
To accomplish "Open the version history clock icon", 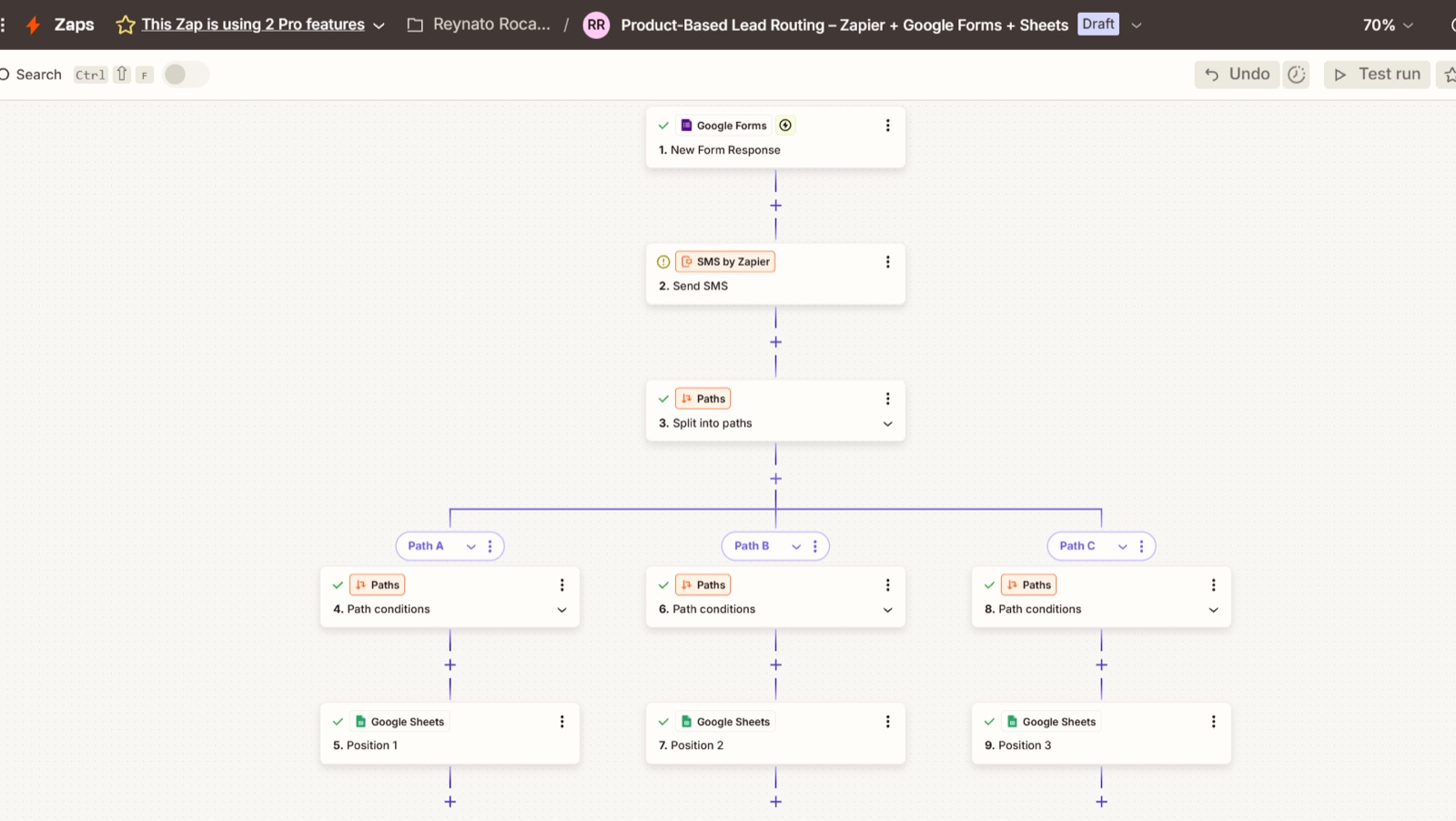I will point(1296,75).
